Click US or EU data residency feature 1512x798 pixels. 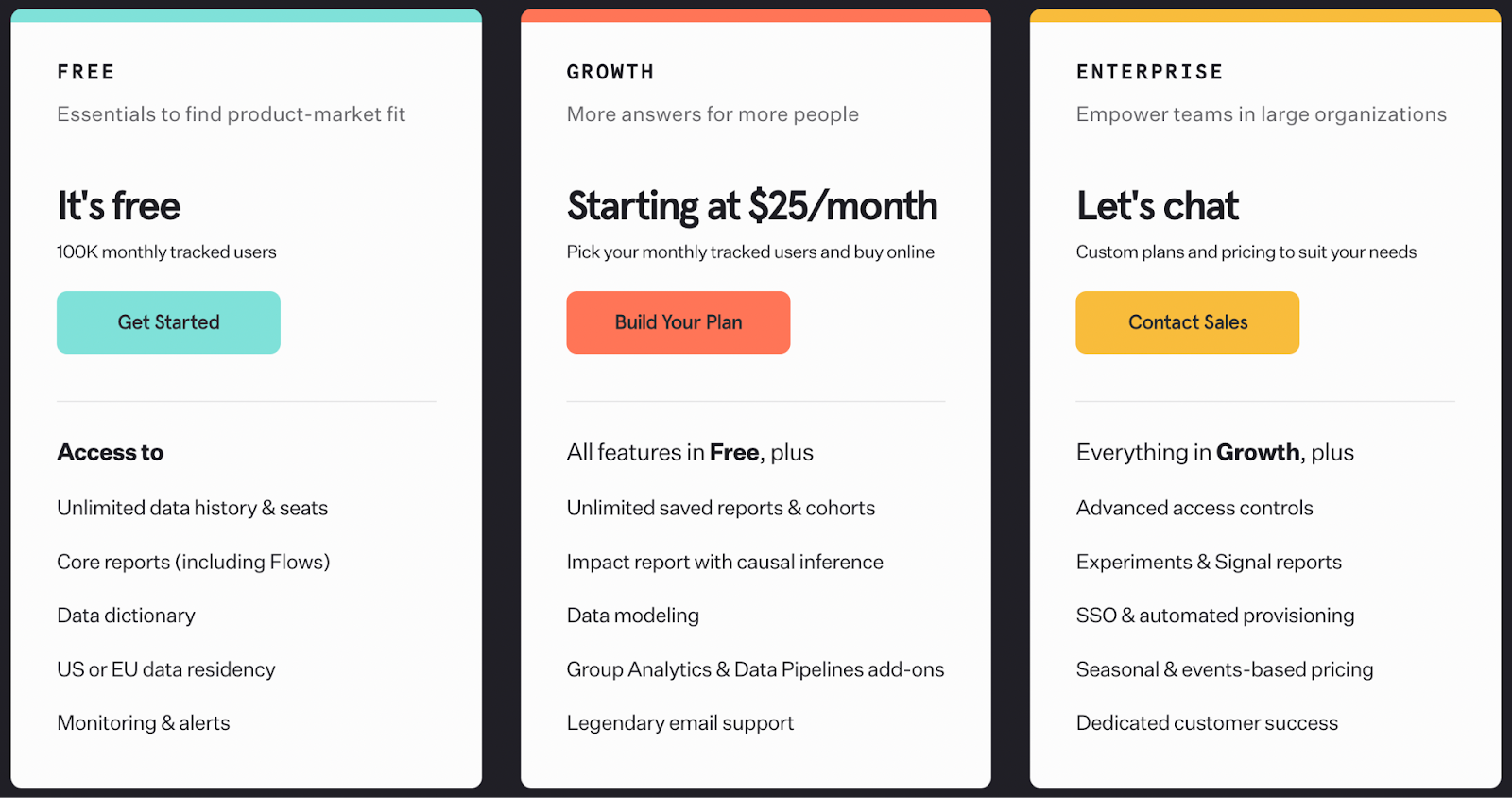click(165, 669)
